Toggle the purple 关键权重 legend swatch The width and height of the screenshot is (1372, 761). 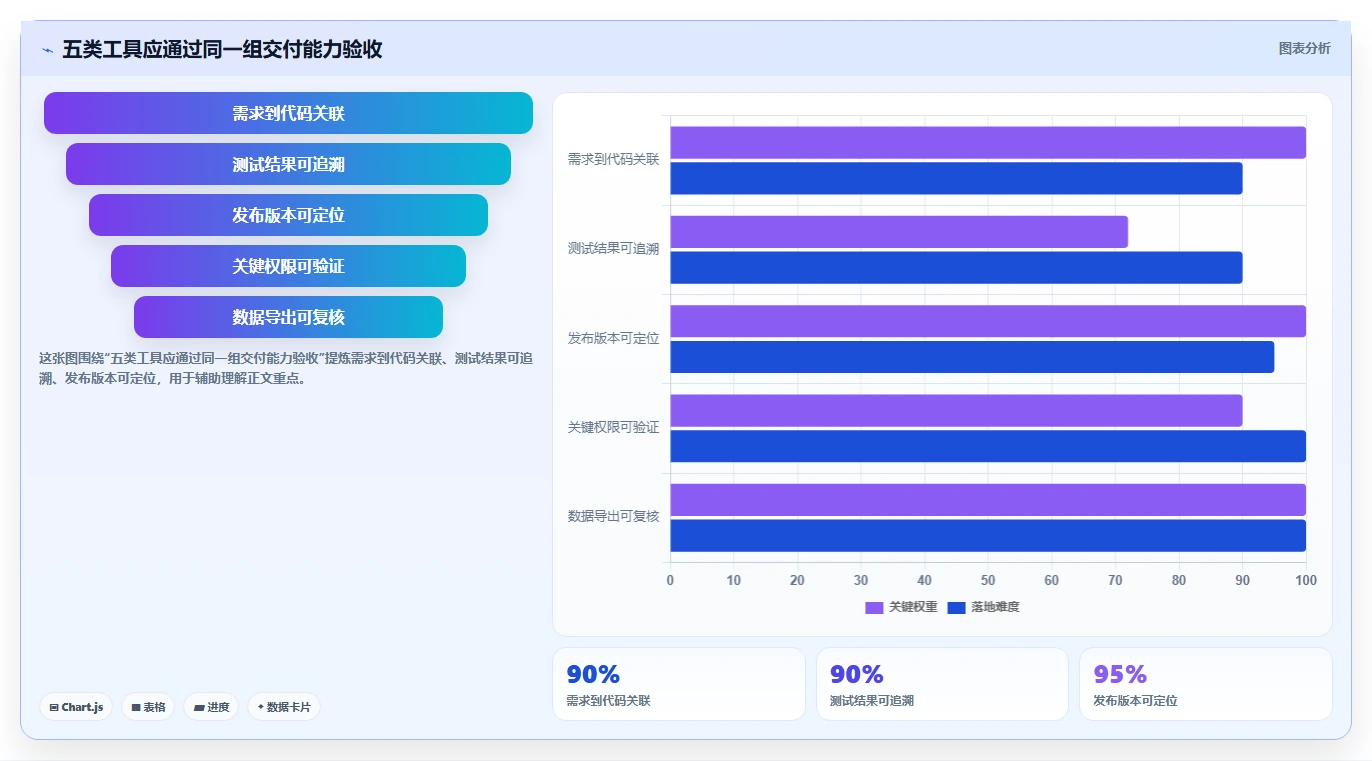tap(875, 607)
